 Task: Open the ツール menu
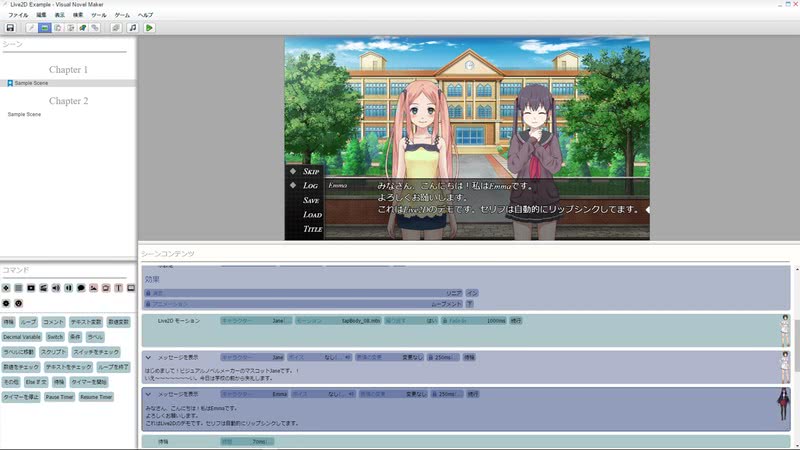(x=99, y=15)
